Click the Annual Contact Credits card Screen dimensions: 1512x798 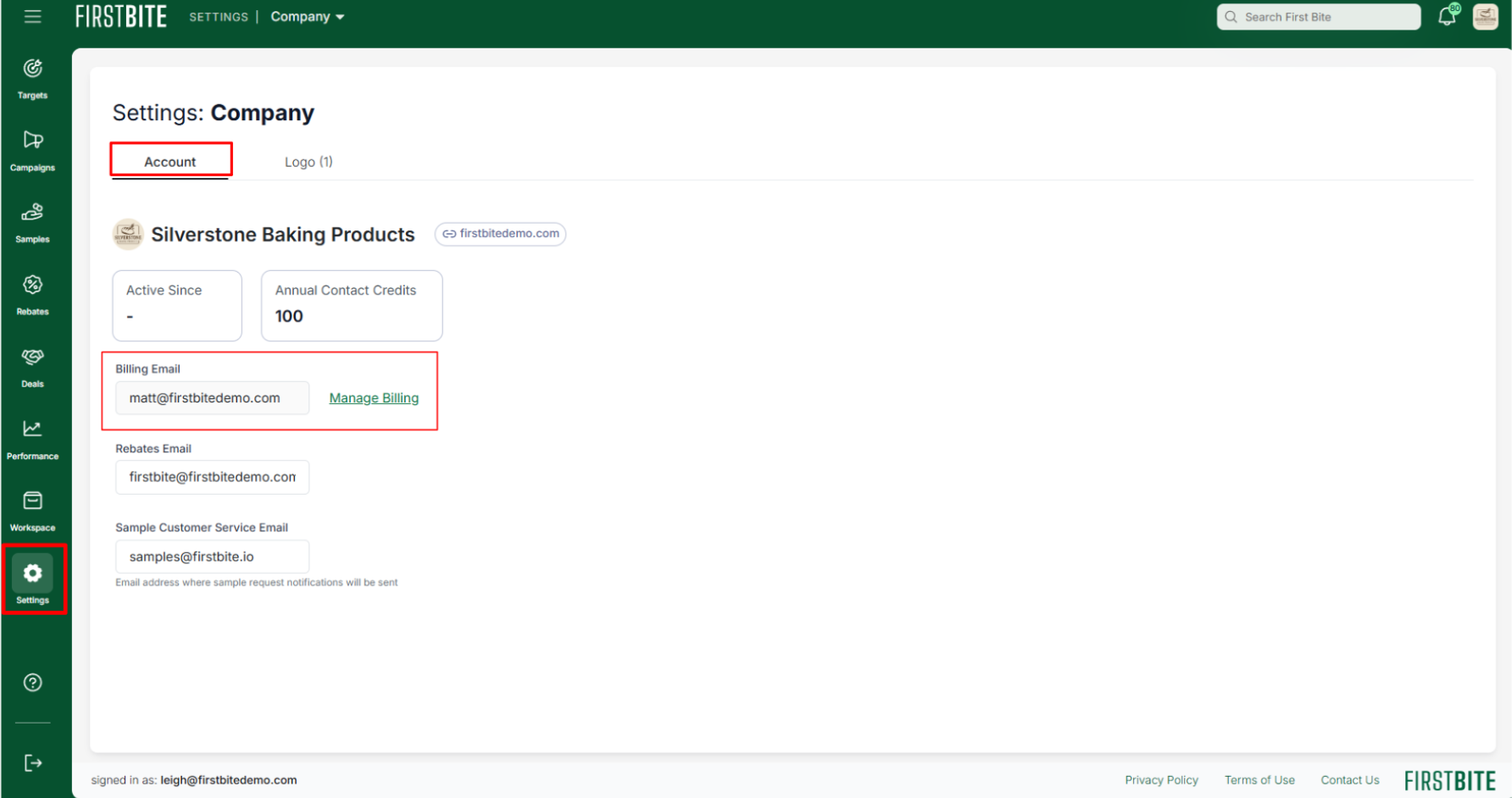pyautogui.click(x=352, y=306)
